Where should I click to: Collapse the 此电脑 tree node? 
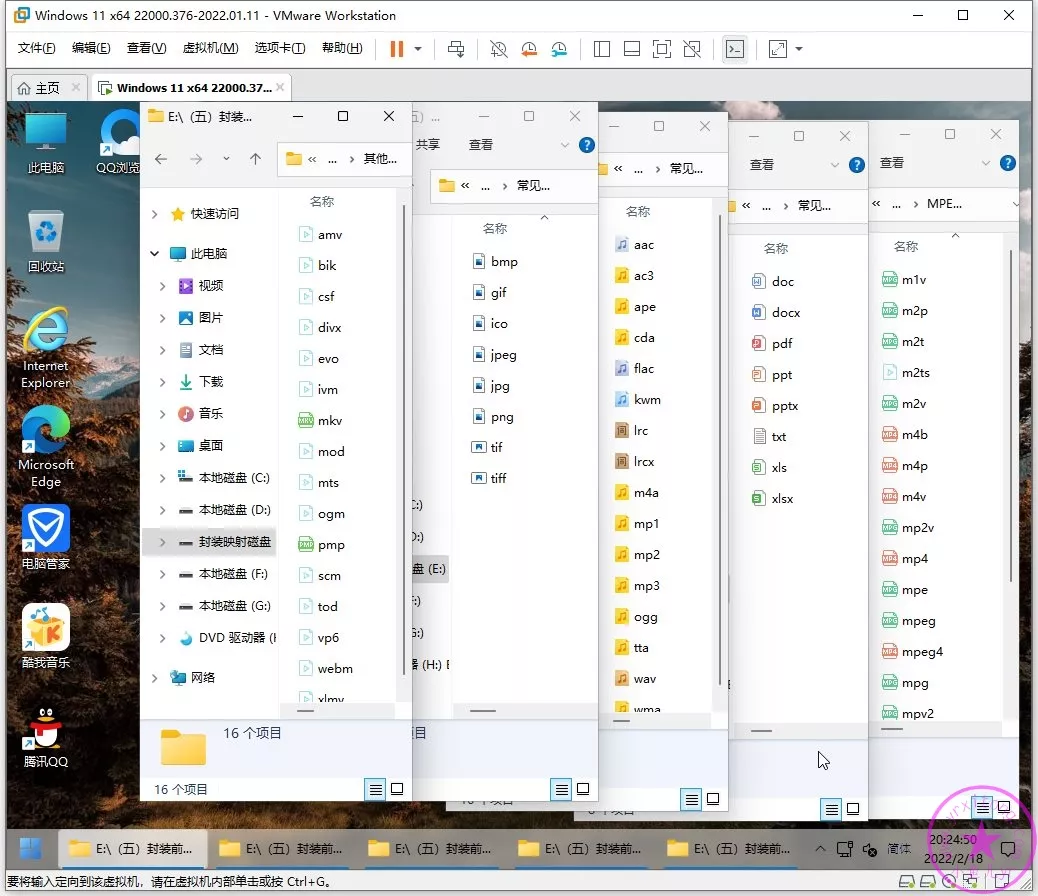pyautogui.click(x=154, y=254)
